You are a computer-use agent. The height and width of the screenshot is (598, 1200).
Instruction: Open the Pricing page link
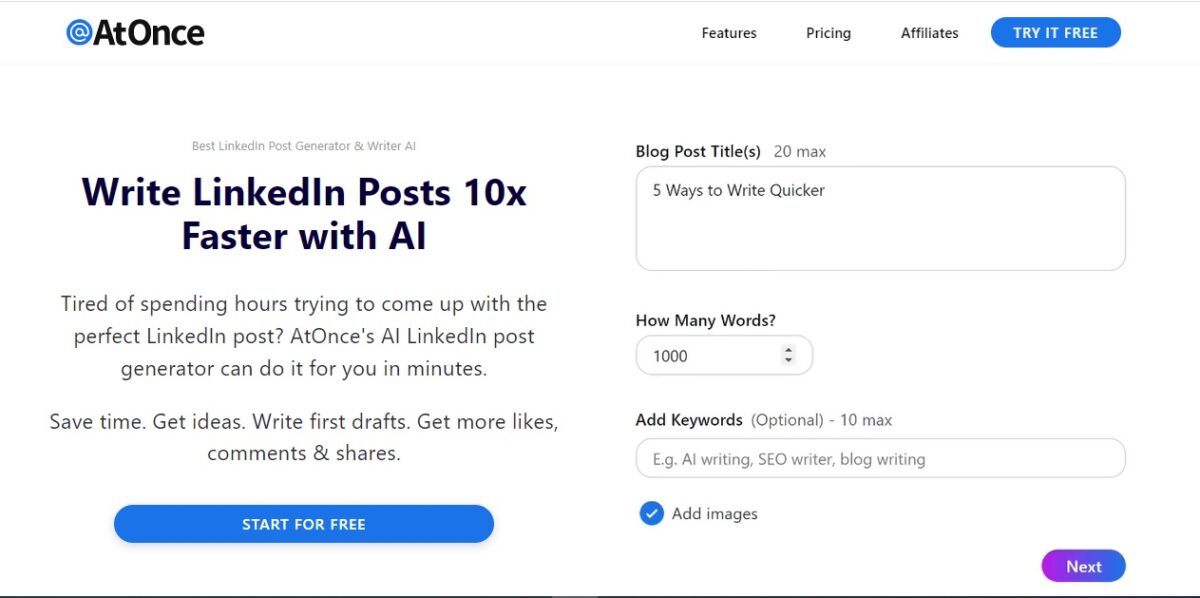[x=828, y=33]
